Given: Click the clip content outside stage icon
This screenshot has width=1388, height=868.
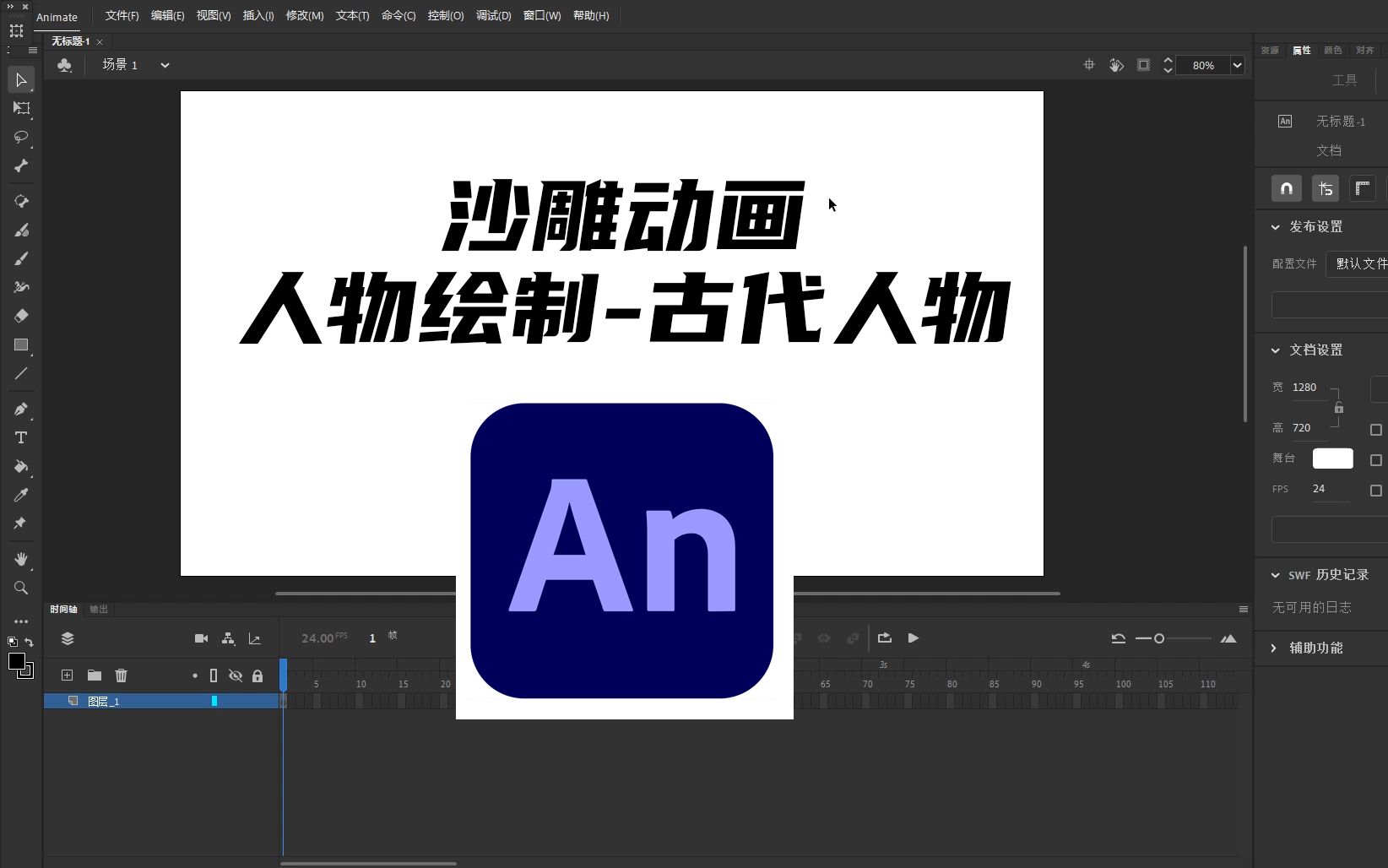Looking at the screenshot, I should (1143, 65).
